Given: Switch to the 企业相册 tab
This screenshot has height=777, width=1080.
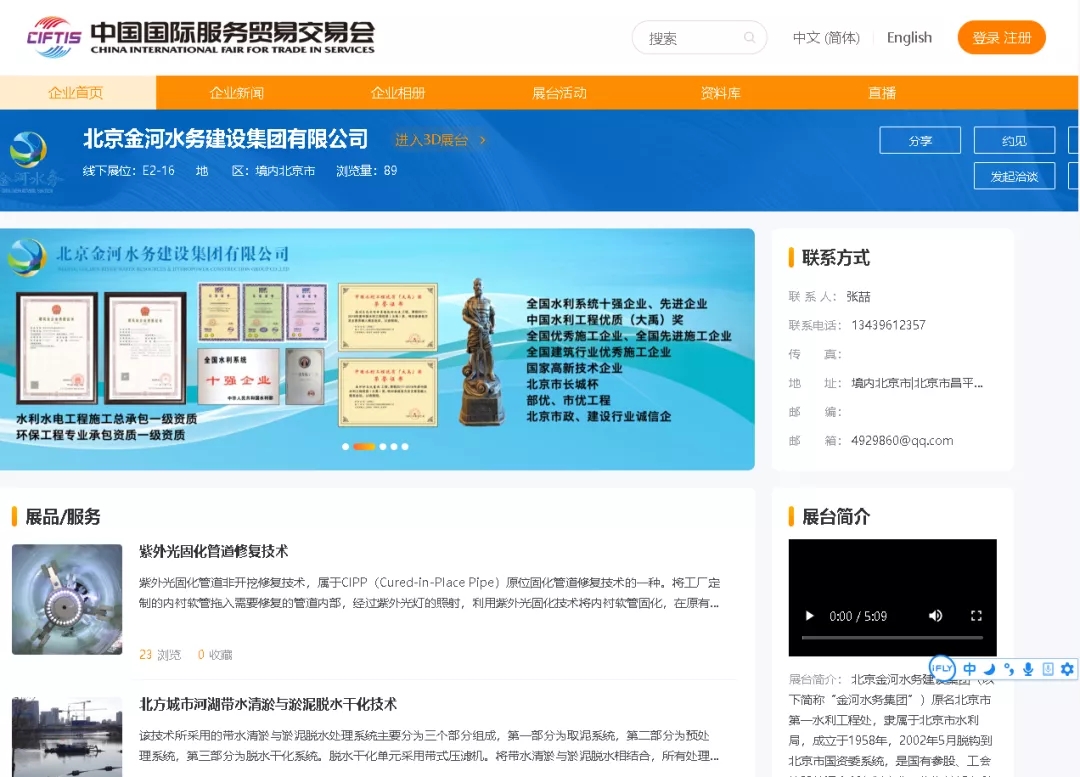Looking at the screenshot, I should pos(398,93).
